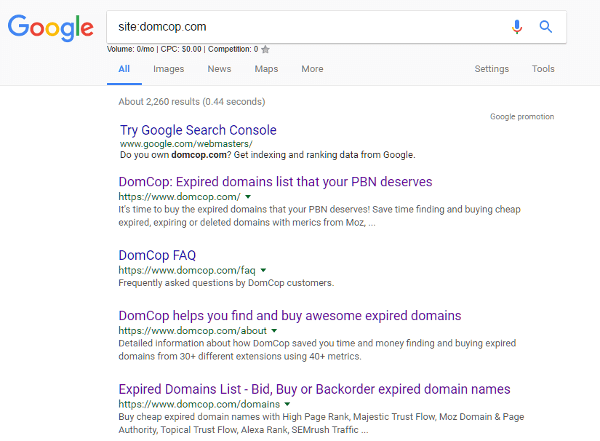This screenshot has height=441, width=600.
Task: Expand dropdown arrow next to domcop.com/faq URL
Action: [263, 270]
